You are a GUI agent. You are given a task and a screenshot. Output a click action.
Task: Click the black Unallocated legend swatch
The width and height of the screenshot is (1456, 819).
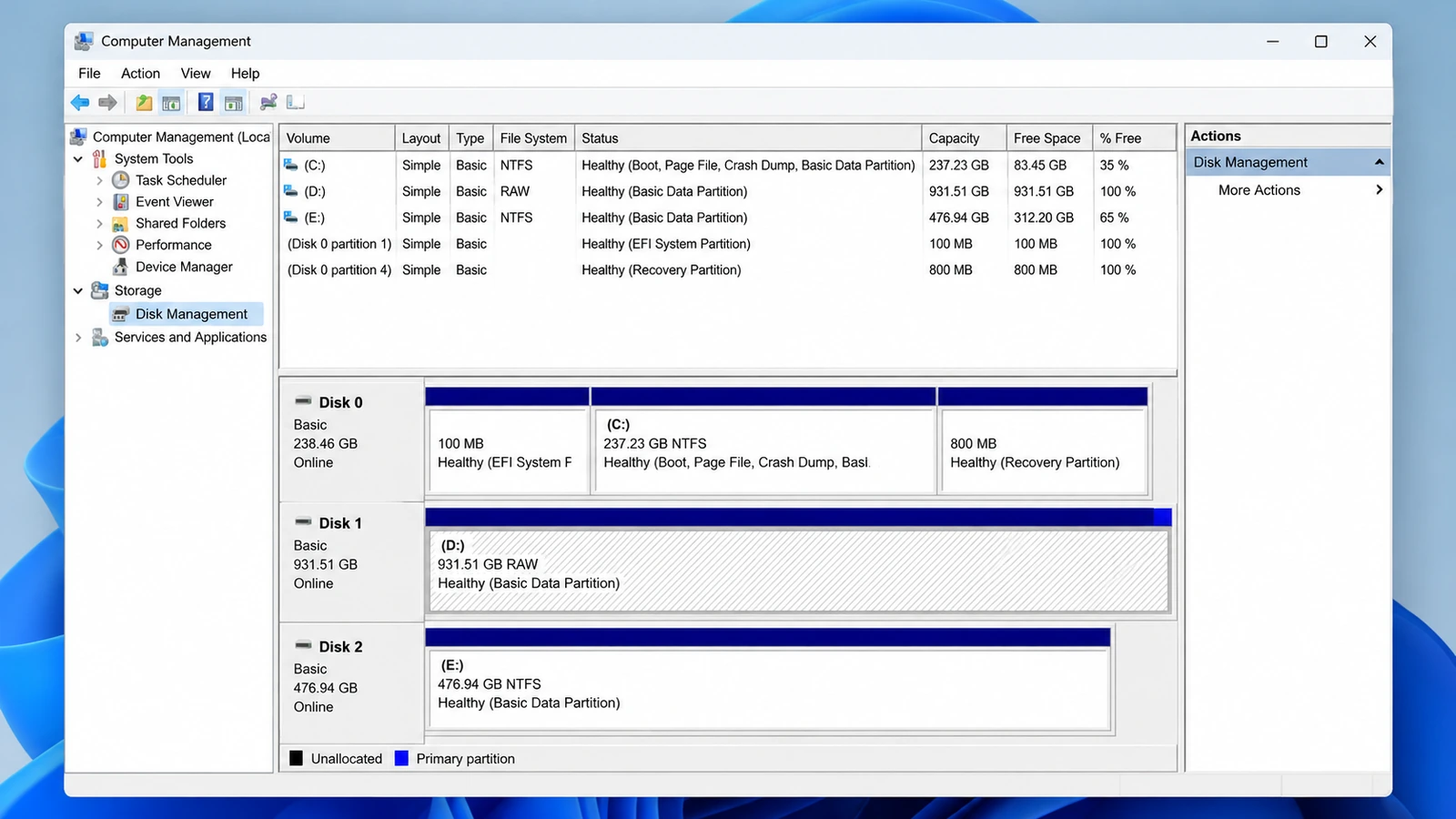pos(296,758)
